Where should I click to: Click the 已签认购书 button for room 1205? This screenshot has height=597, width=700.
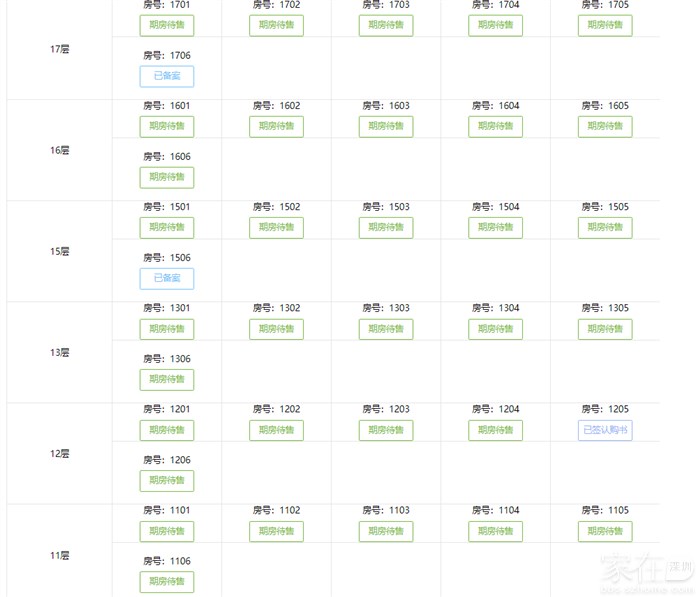point(605,430)
